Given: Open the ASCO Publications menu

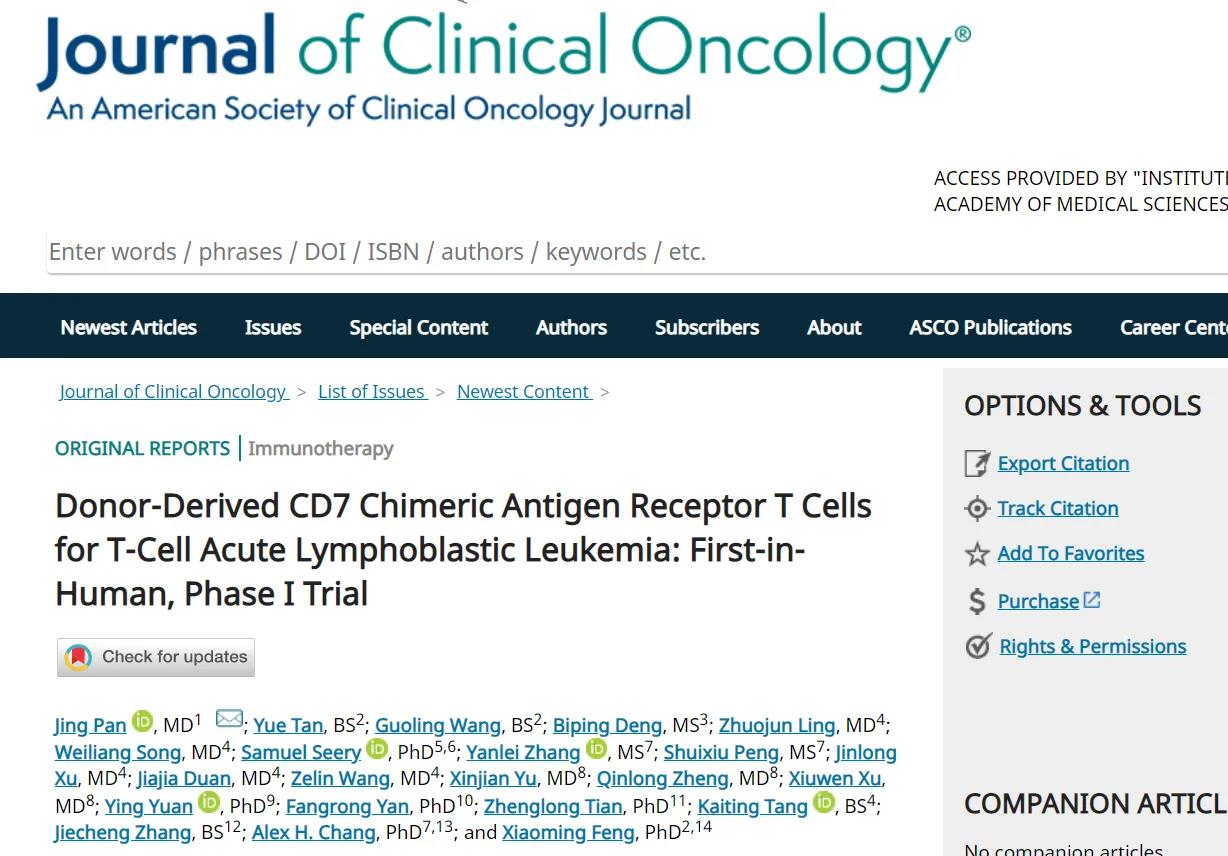Looking at the screenshot, I should [x=990, y=327].
